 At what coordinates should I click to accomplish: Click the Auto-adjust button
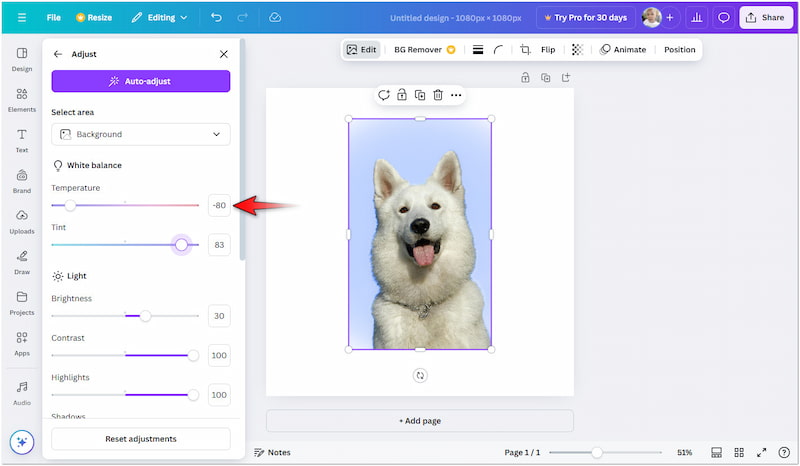tap(141, 81)
